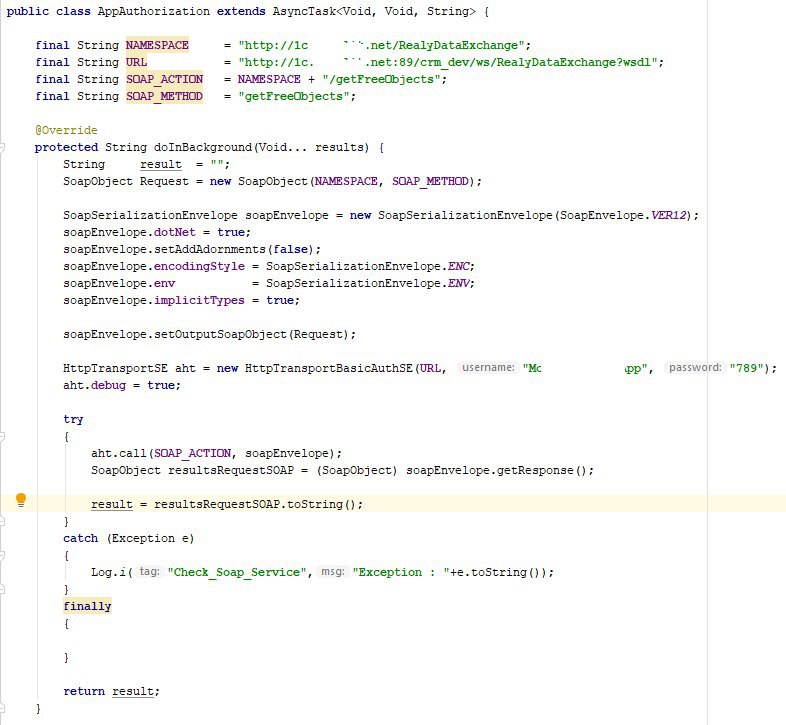Click the implicitTypes field
This screenshot has width=786, height=725.
199,301
